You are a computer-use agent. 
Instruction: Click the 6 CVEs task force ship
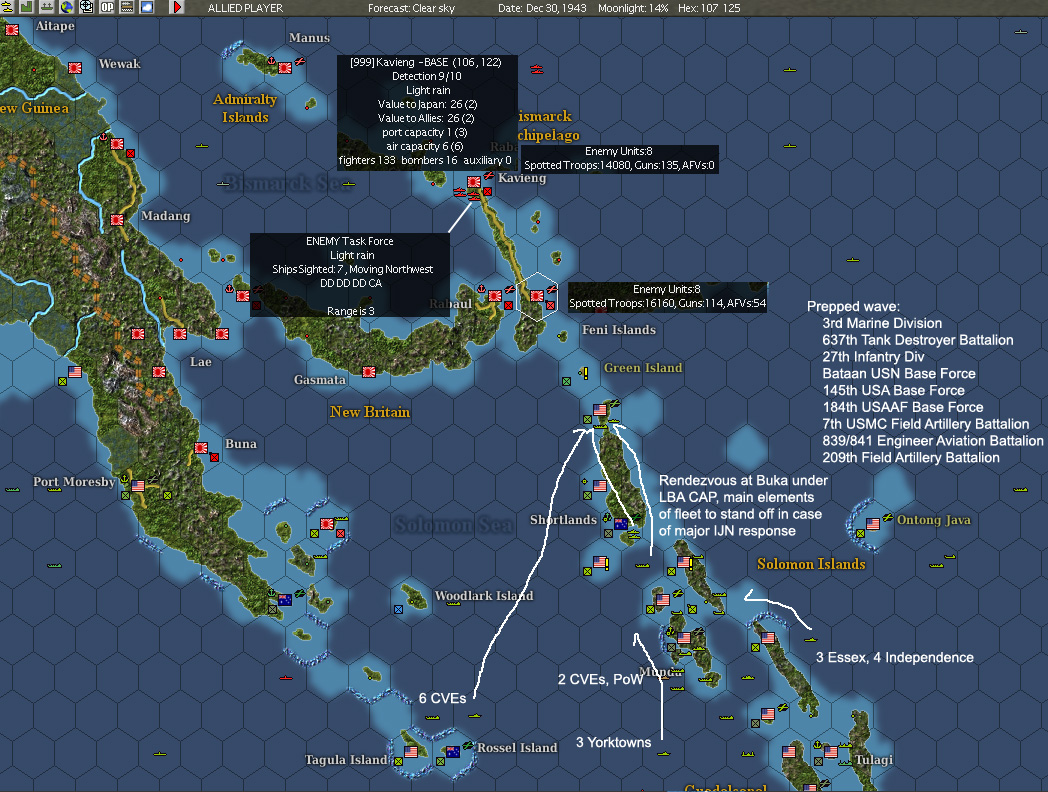point(475,716)
